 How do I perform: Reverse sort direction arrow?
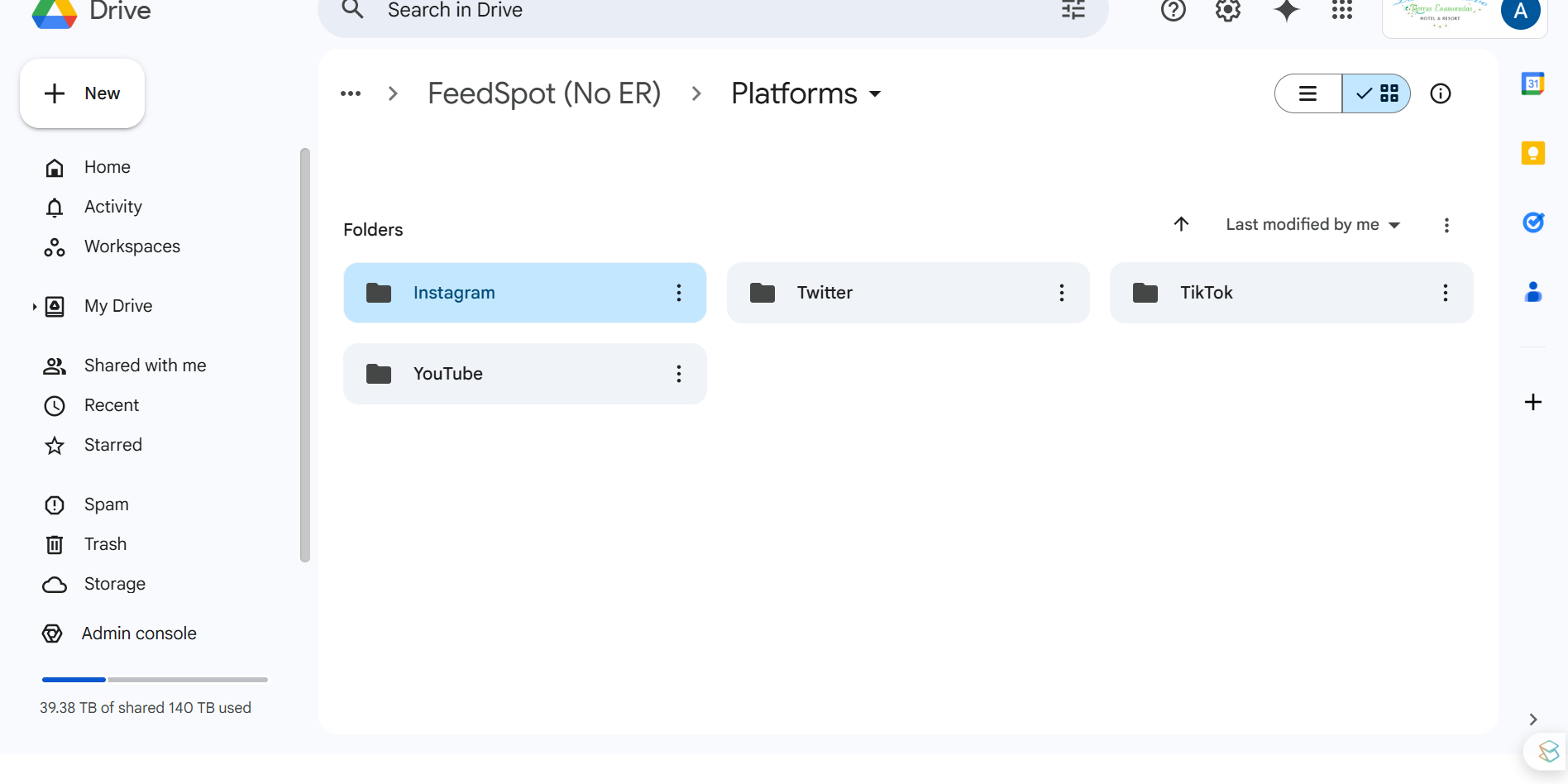coord(1181,224)
